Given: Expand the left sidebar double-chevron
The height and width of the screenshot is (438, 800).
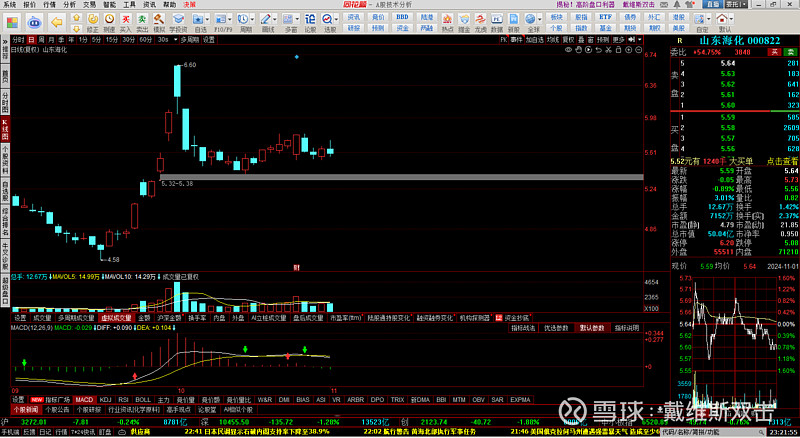Looking at the screenshot, I should [x=5, y=41].
